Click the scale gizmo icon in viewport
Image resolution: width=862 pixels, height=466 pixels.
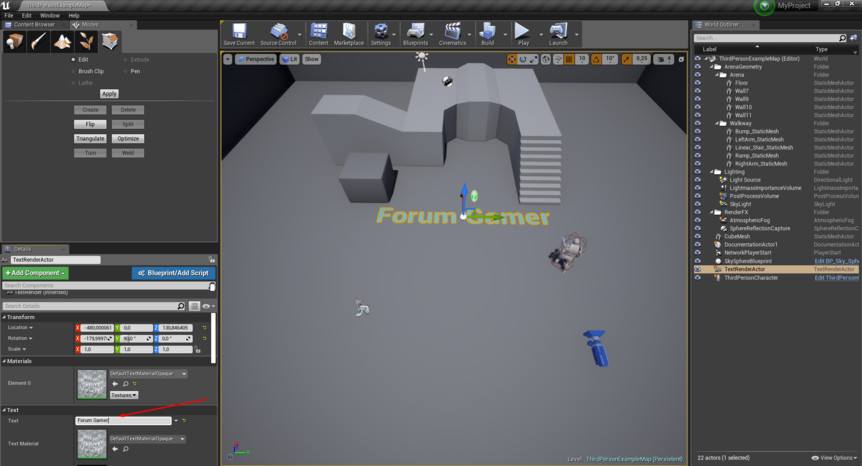[x=533, y=59]
